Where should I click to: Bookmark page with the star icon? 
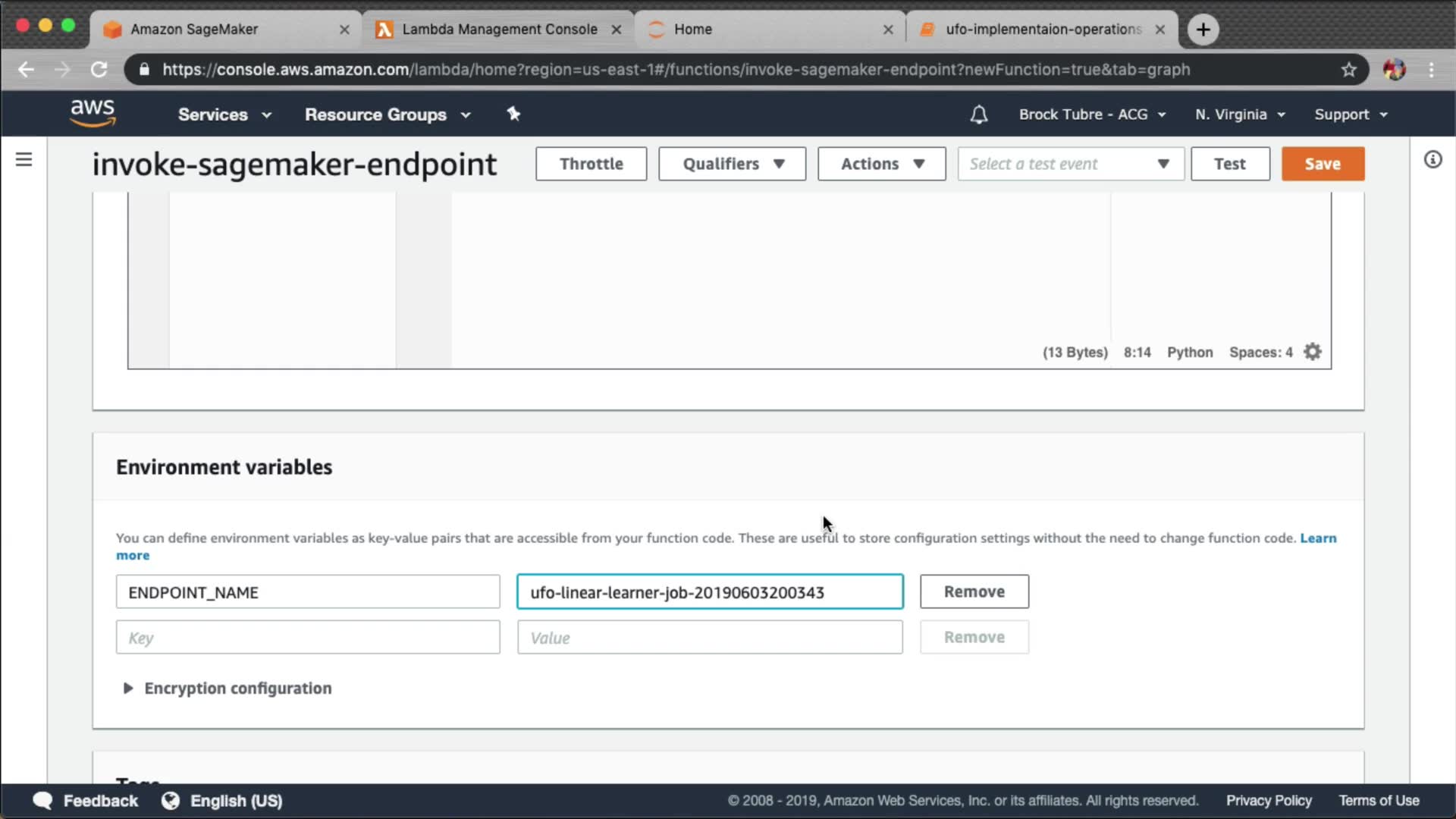[x=1348, y=70]
